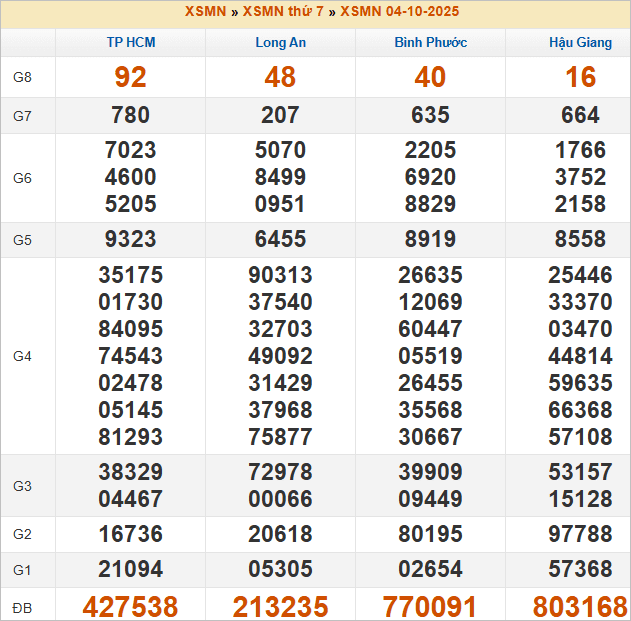Click Bình Phước special prize number 770091
Screen dimensions: 631x621
[430, 606]
